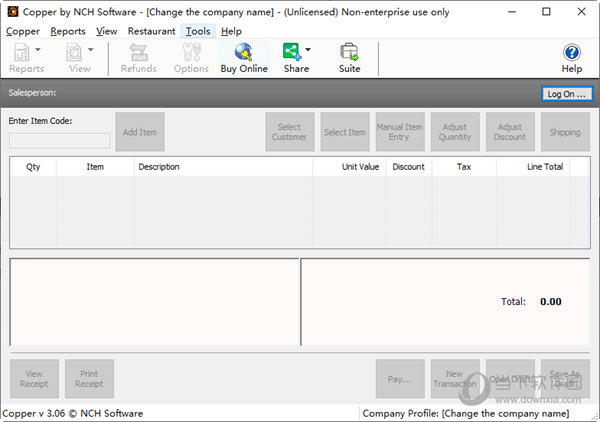Click the Log On button
600x422 pixels.
[567, 94]
